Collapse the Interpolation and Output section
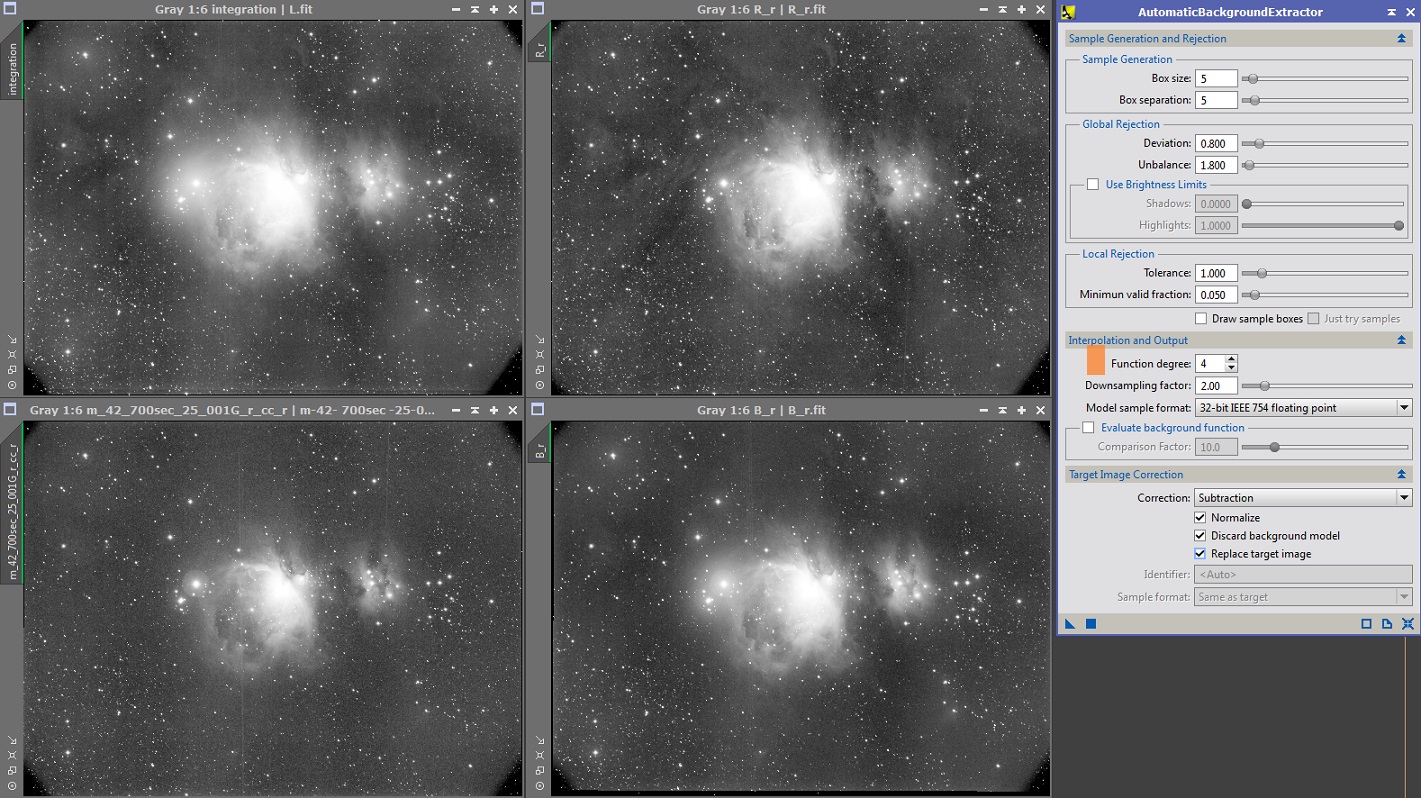 pos(1402,341)
